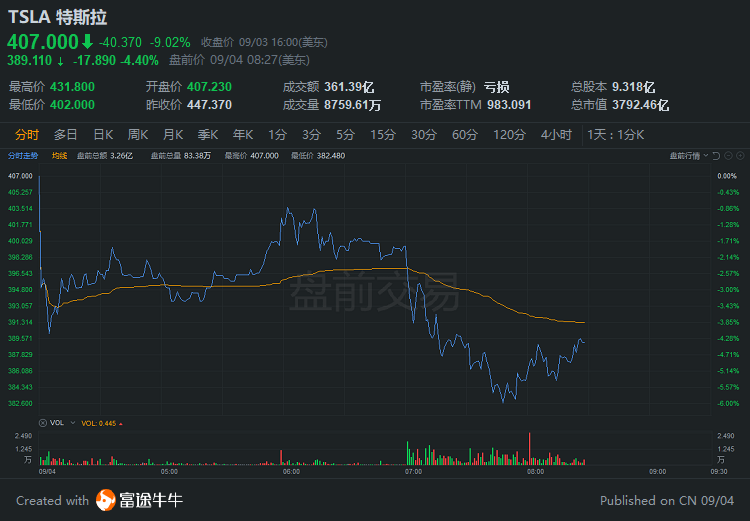This screenshot has width=750, height=521.
Task: Toggle the 分时走势 price line legend
Action: (x=22, y=156)
